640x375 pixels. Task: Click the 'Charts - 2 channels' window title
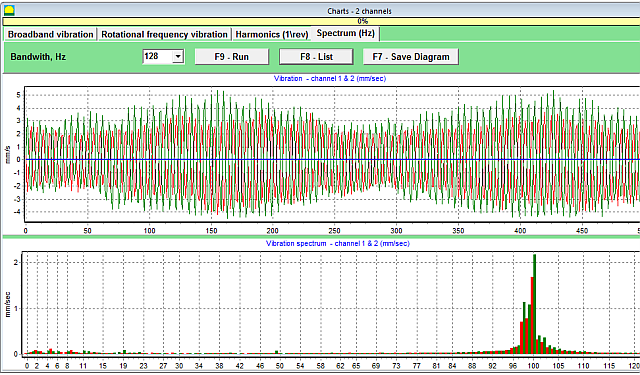click(x=359, y=11)
